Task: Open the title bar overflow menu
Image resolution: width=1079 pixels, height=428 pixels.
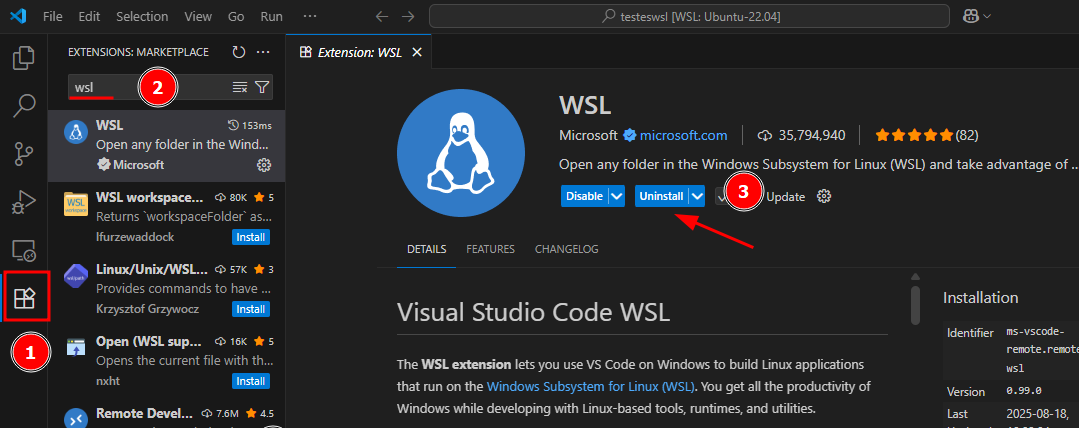Action: [310, 16]
